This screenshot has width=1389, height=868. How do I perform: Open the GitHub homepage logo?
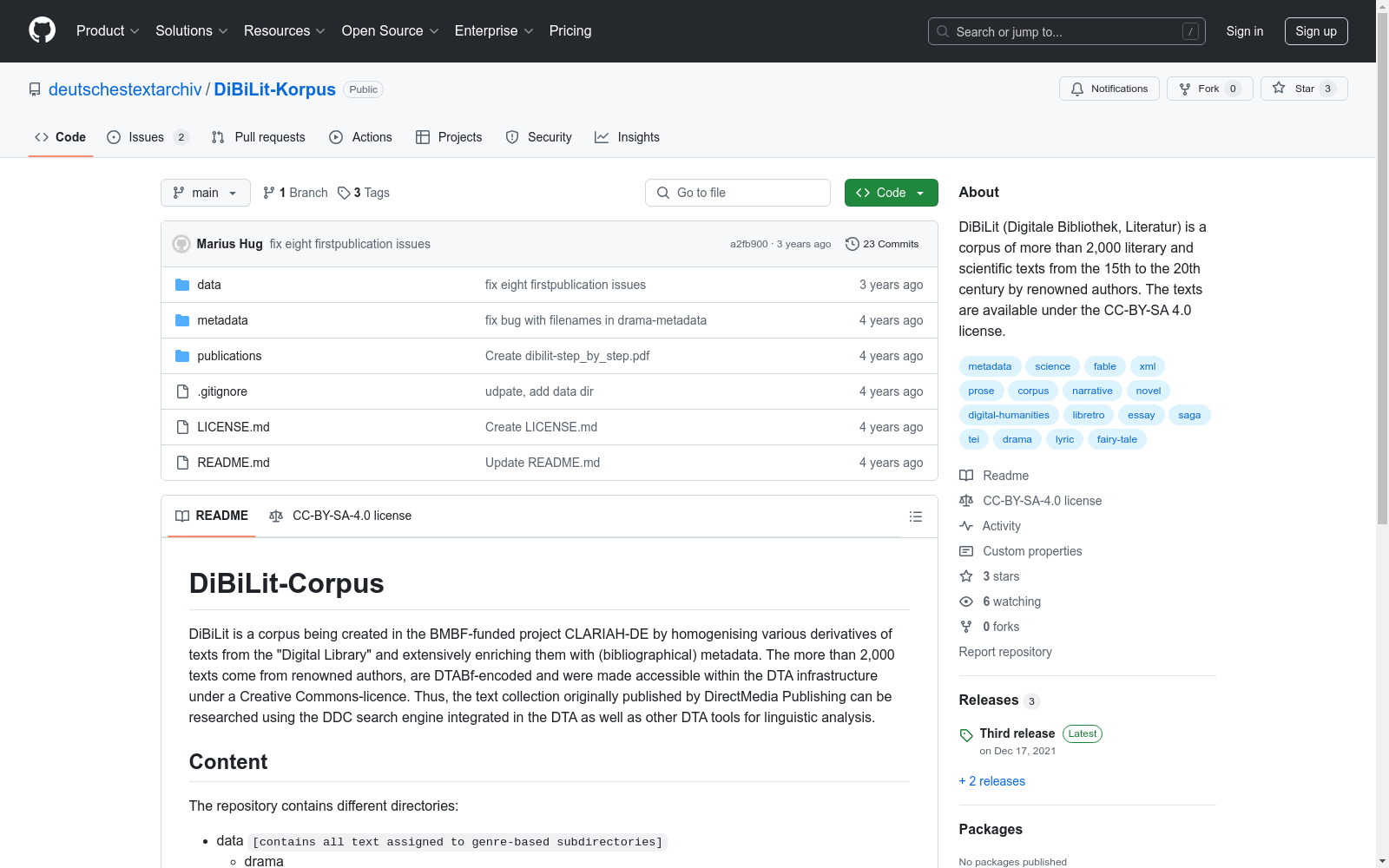(x=42, y=30)
